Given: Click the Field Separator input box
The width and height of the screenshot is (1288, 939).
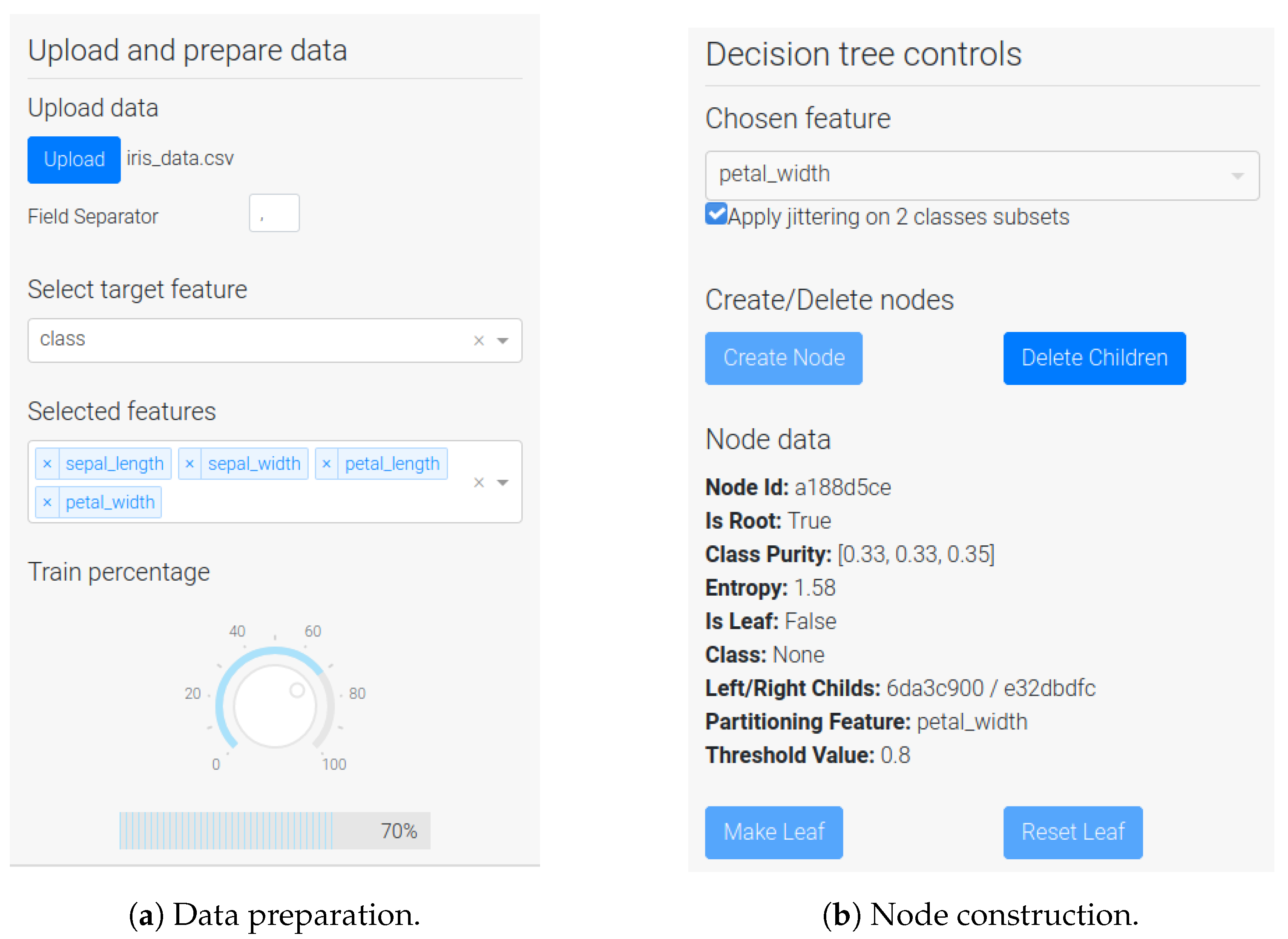Looking at the screenshot, I should click(274, 213).
